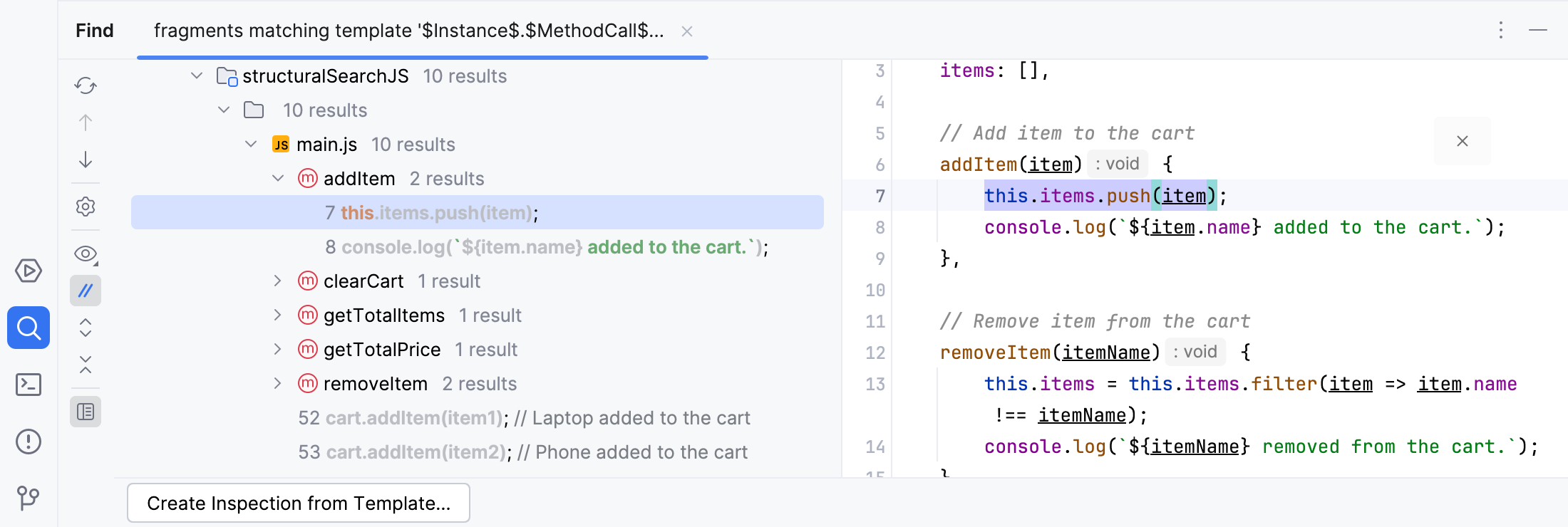Select the console.log result on line 8

tap(547, 247)
